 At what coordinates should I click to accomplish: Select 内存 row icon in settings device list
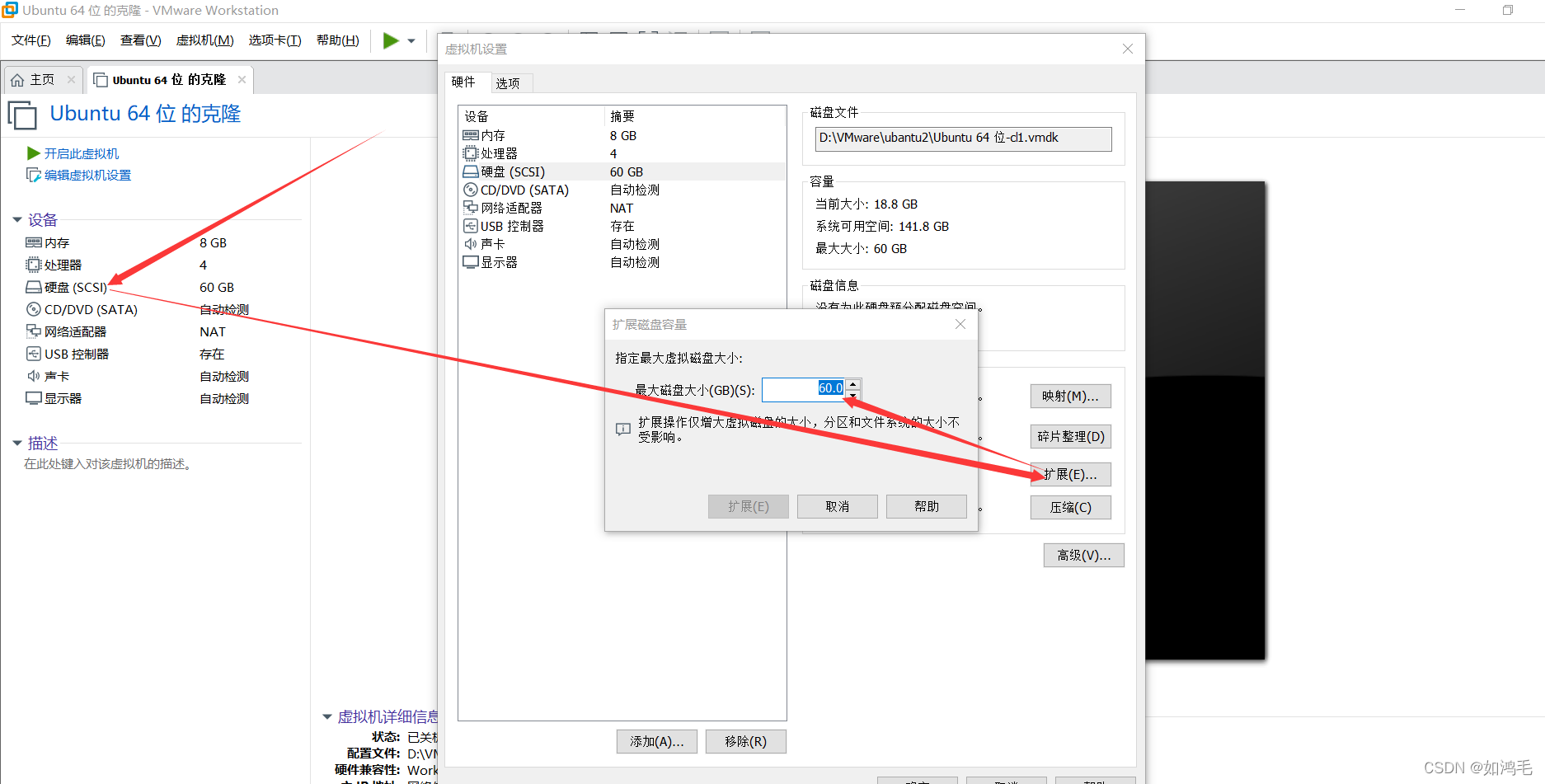click(471, 135)
